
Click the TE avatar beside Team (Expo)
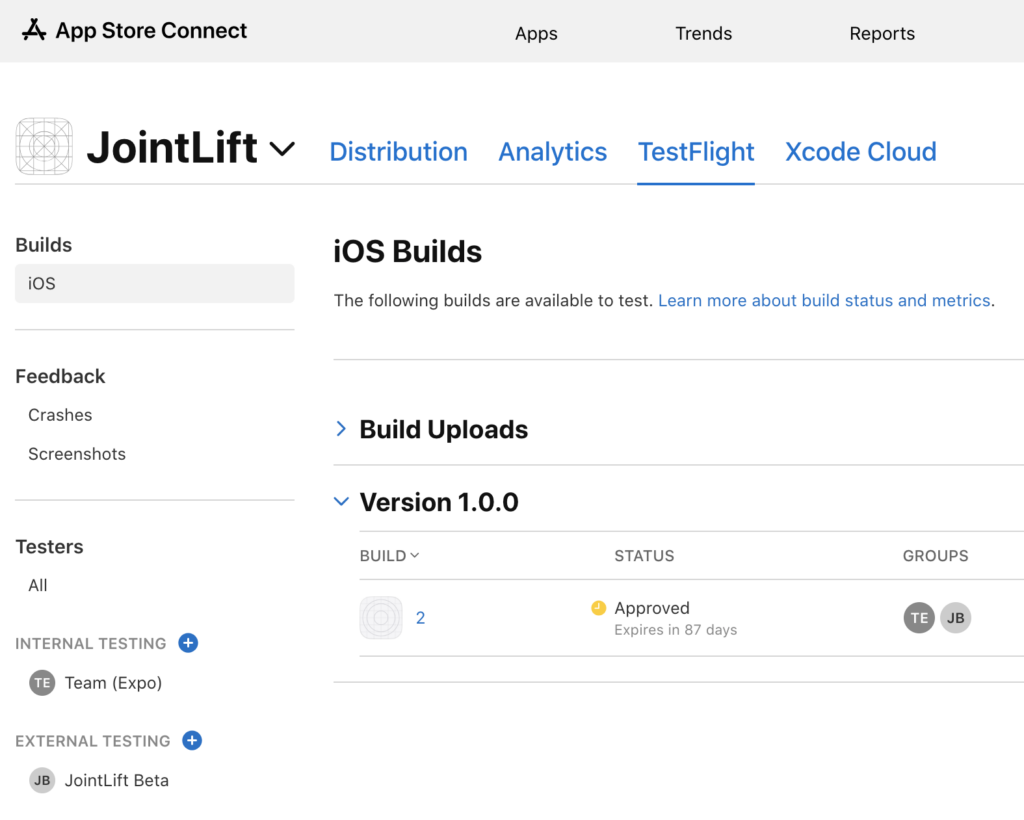pyautogui.click(x=42, y=683)
